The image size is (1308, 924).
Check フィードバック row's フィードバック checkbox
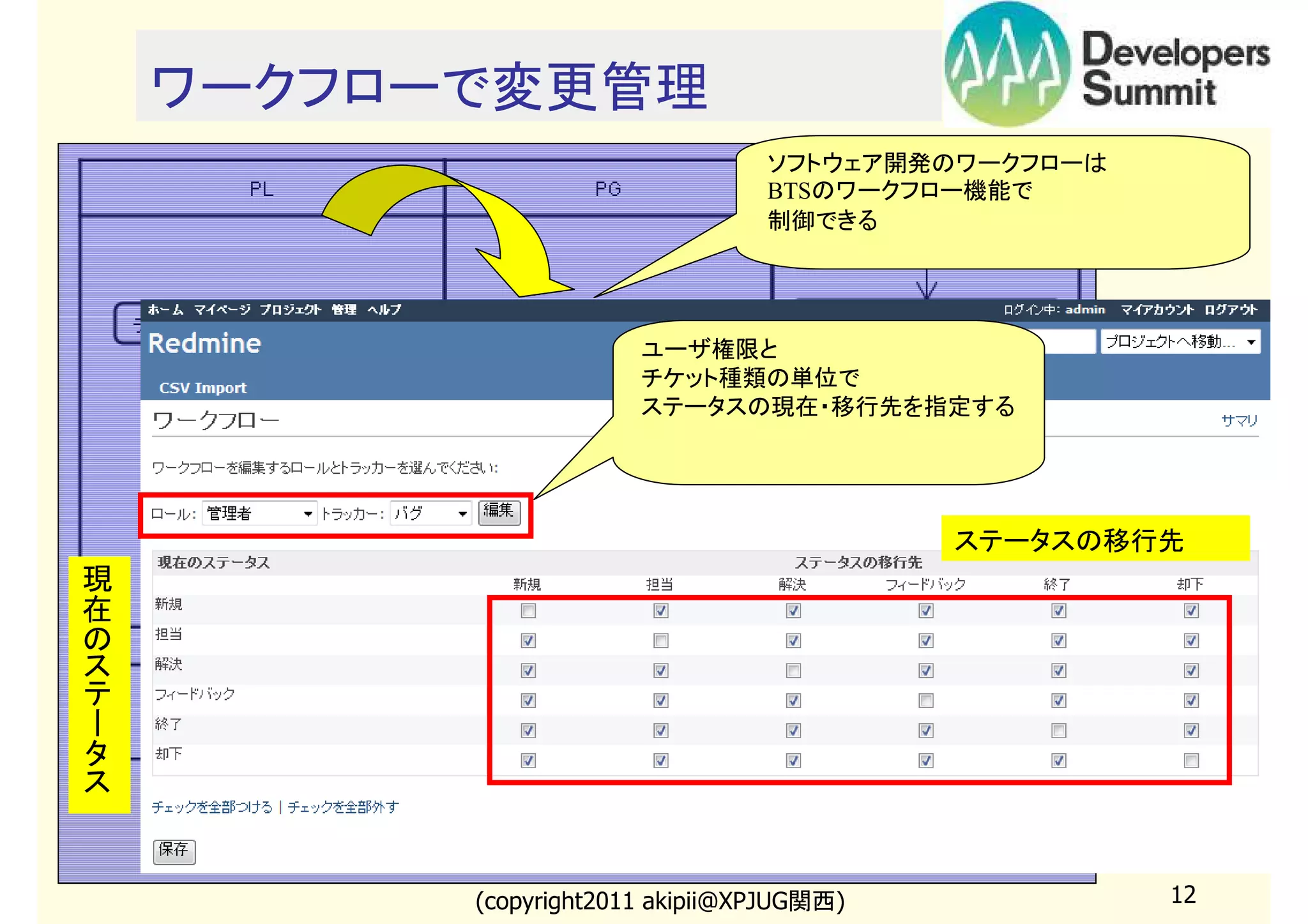926,701
